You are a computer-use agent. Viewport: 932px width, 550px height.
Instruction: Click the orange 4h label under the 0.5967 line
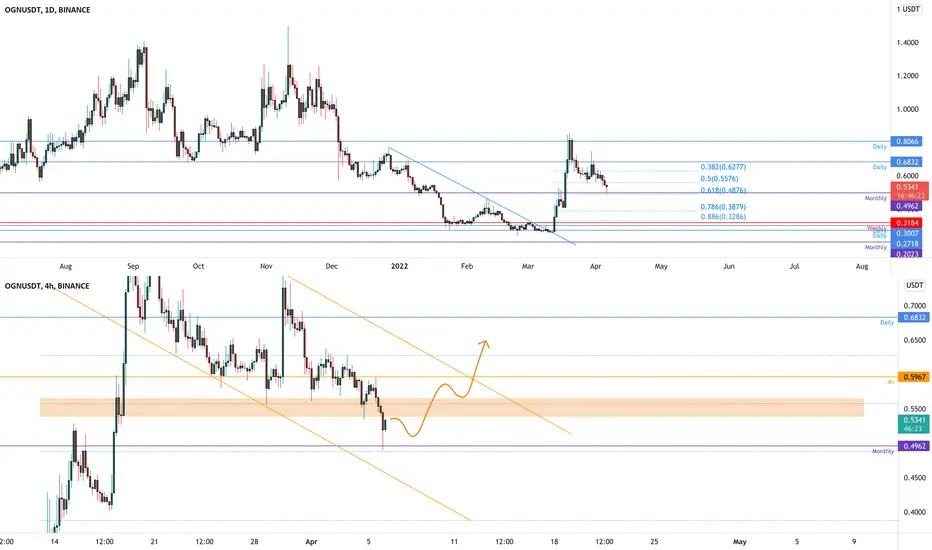(890, 382)
